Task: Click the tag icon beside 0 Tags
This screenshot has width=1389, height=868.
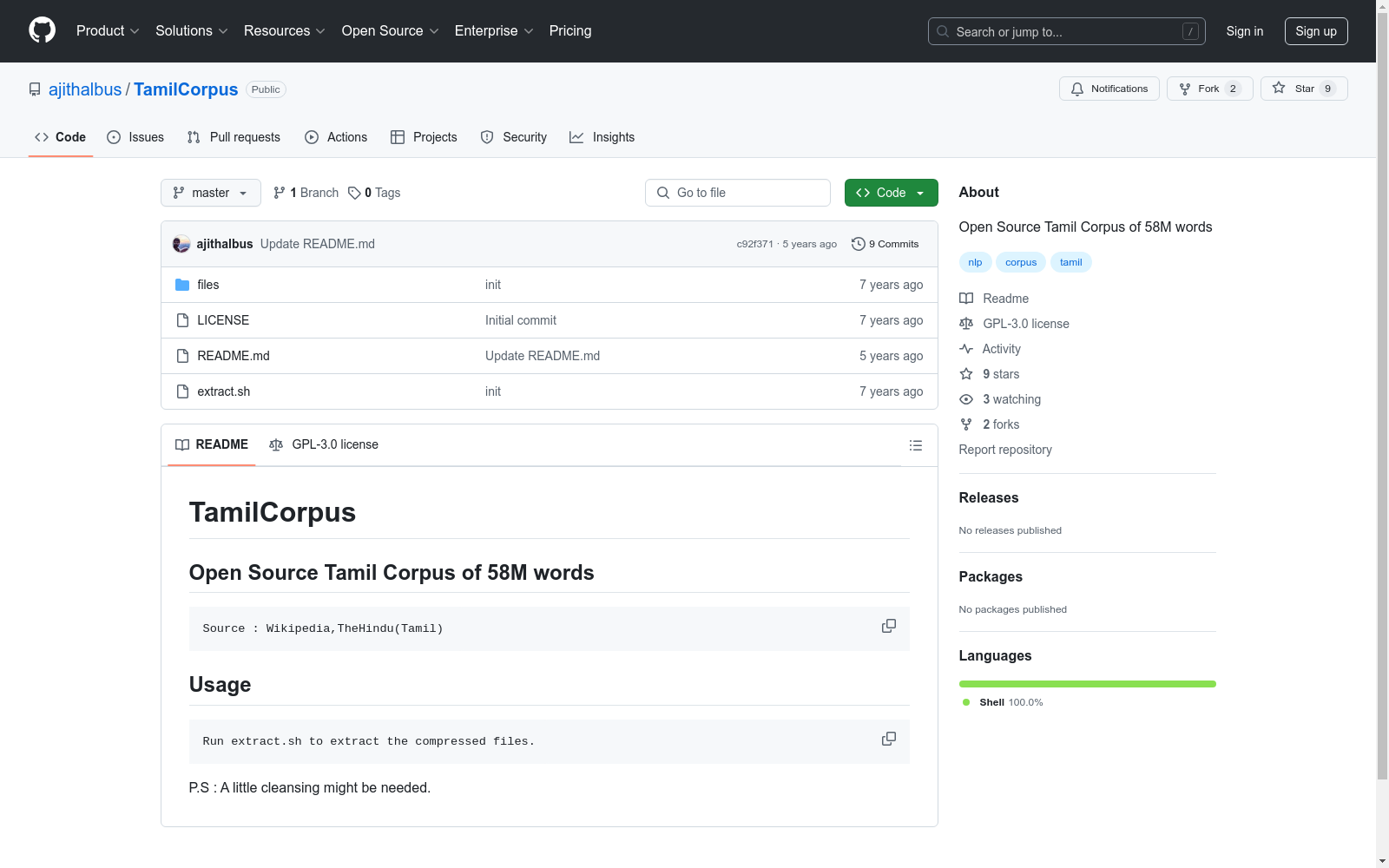Action: pos(354,193)
